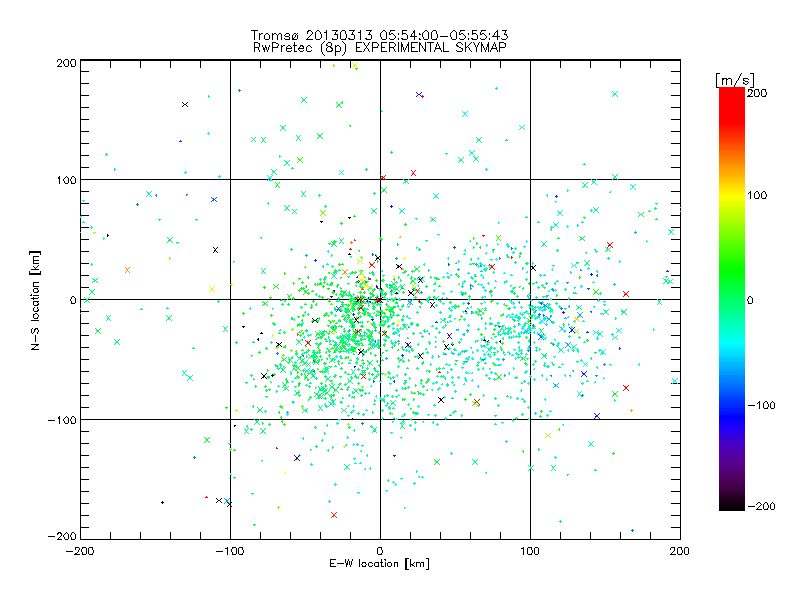
Task: Click the color bar label '100' beside yellow
Action: tap(757, 195)
